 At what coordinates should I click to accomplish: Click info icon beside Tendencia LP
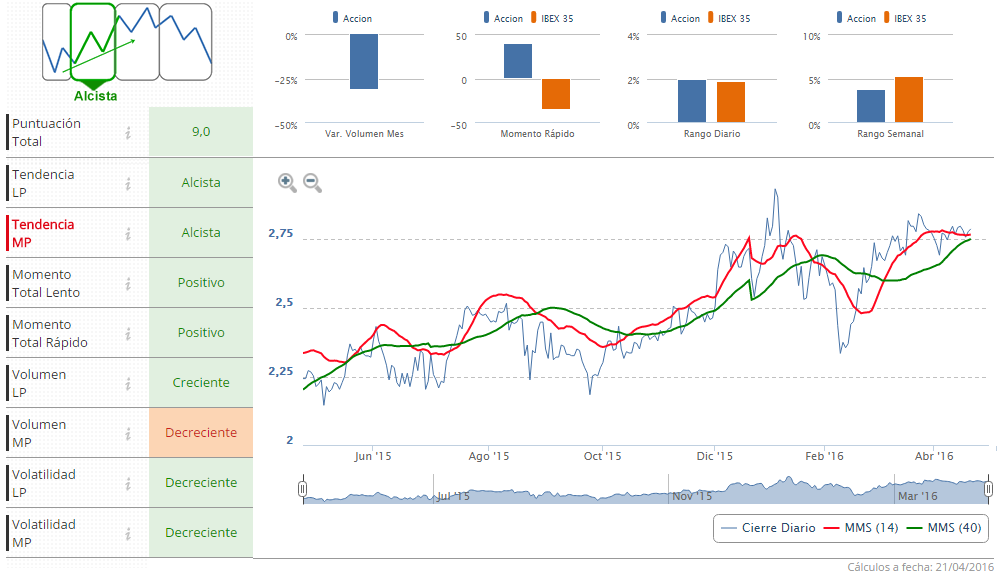pos(128,183)
